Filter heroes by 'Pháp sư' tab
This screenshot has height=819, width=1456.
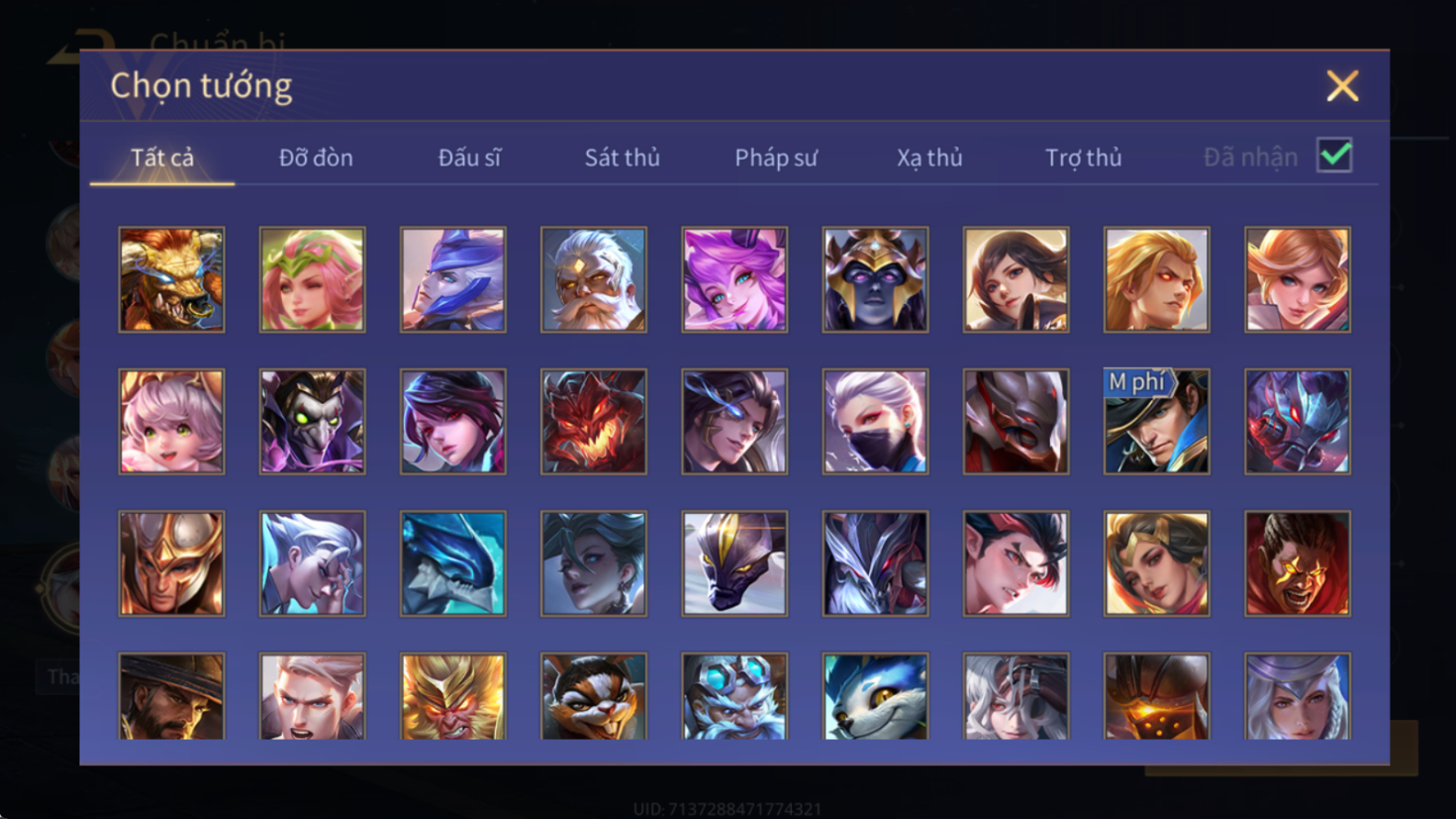[x=776, y=157]
